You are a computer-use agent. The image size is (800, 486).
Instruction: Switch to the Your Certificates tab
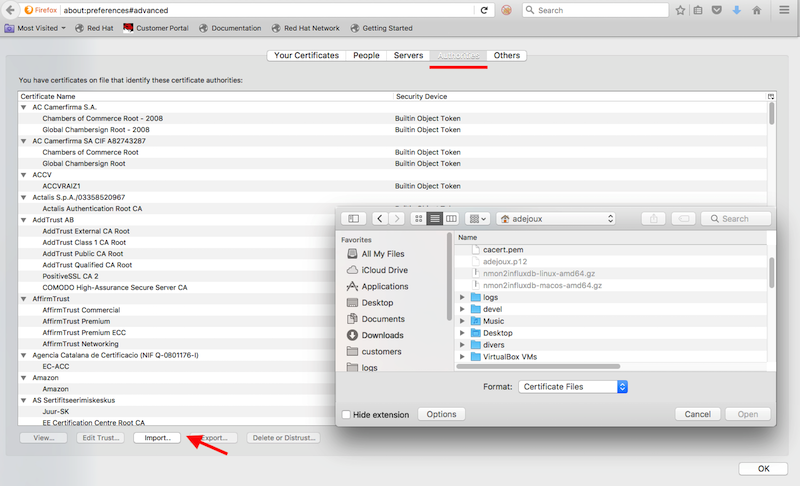click(306, 55)
